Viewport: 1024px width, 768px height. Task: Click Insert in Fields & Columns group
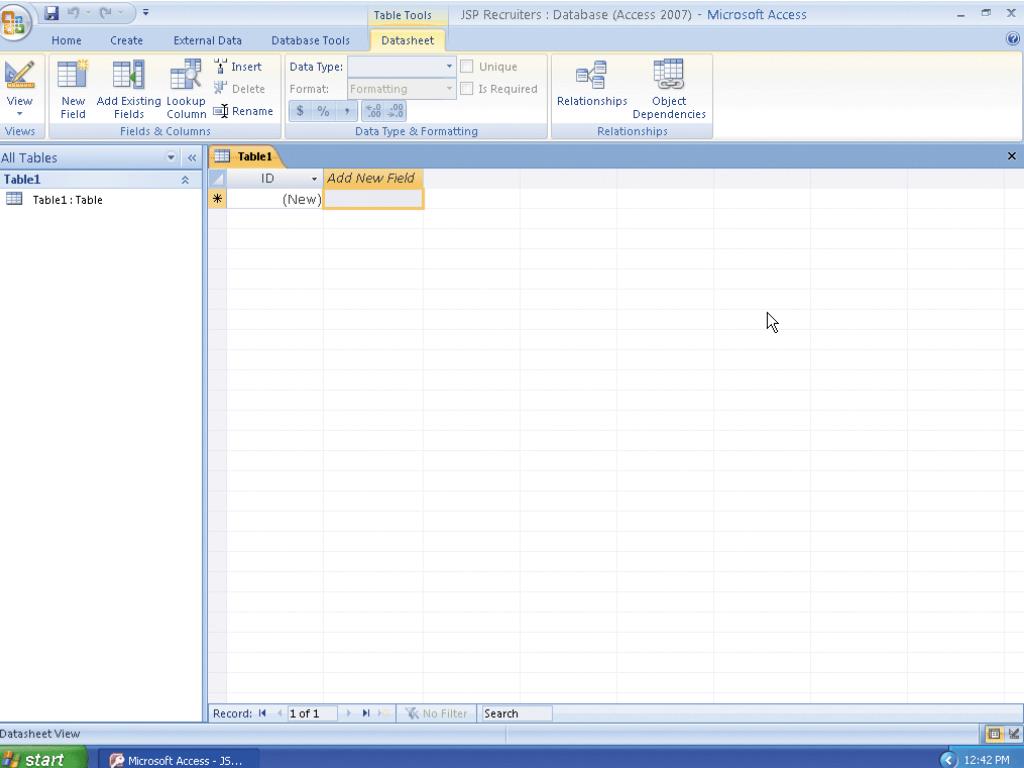[238, 67]
